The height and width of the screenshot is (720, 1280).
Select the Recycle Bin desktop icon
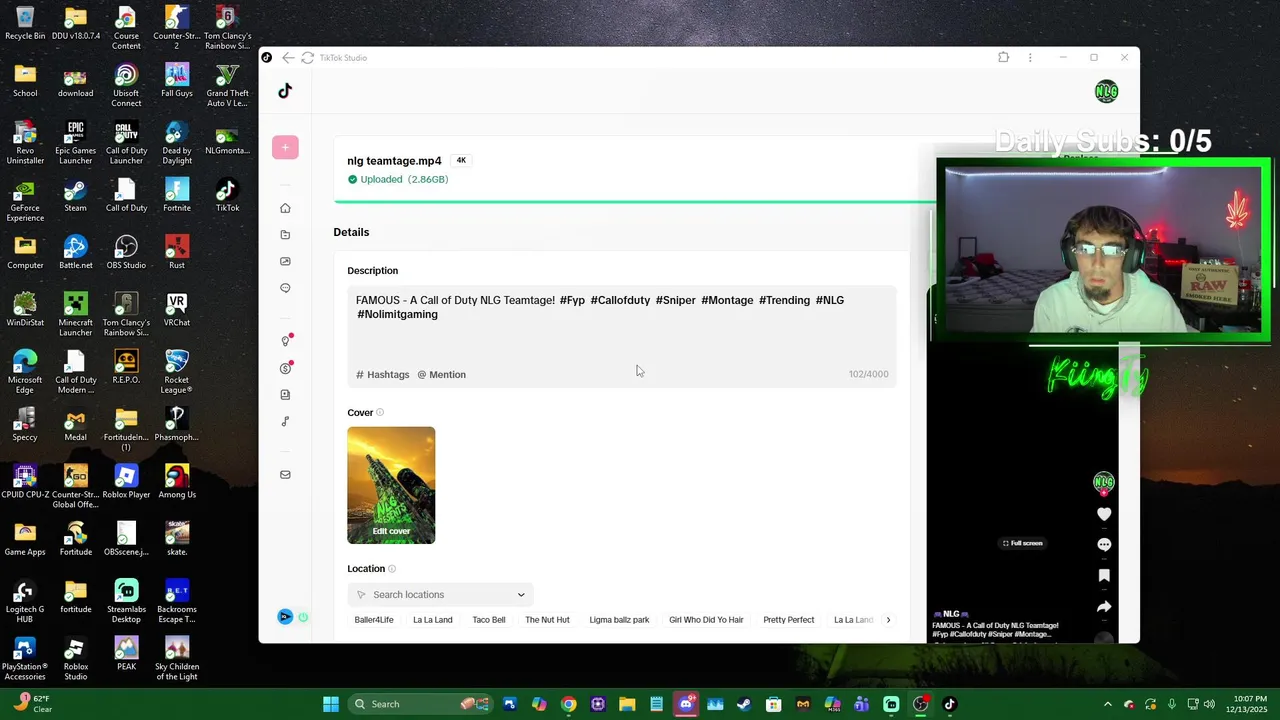pos(25,24)
